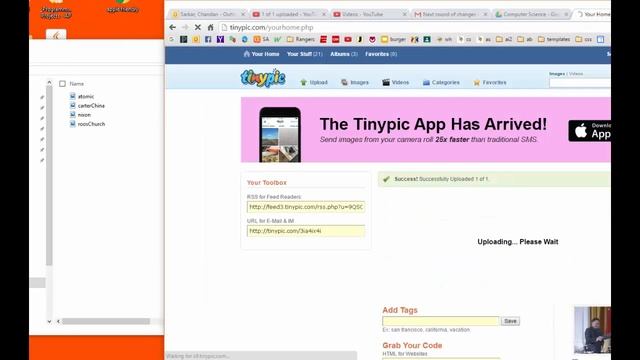Viewport: 640px width, 360px height.
Task: Open Videos section on tinypic
Action: click(396, 82)
